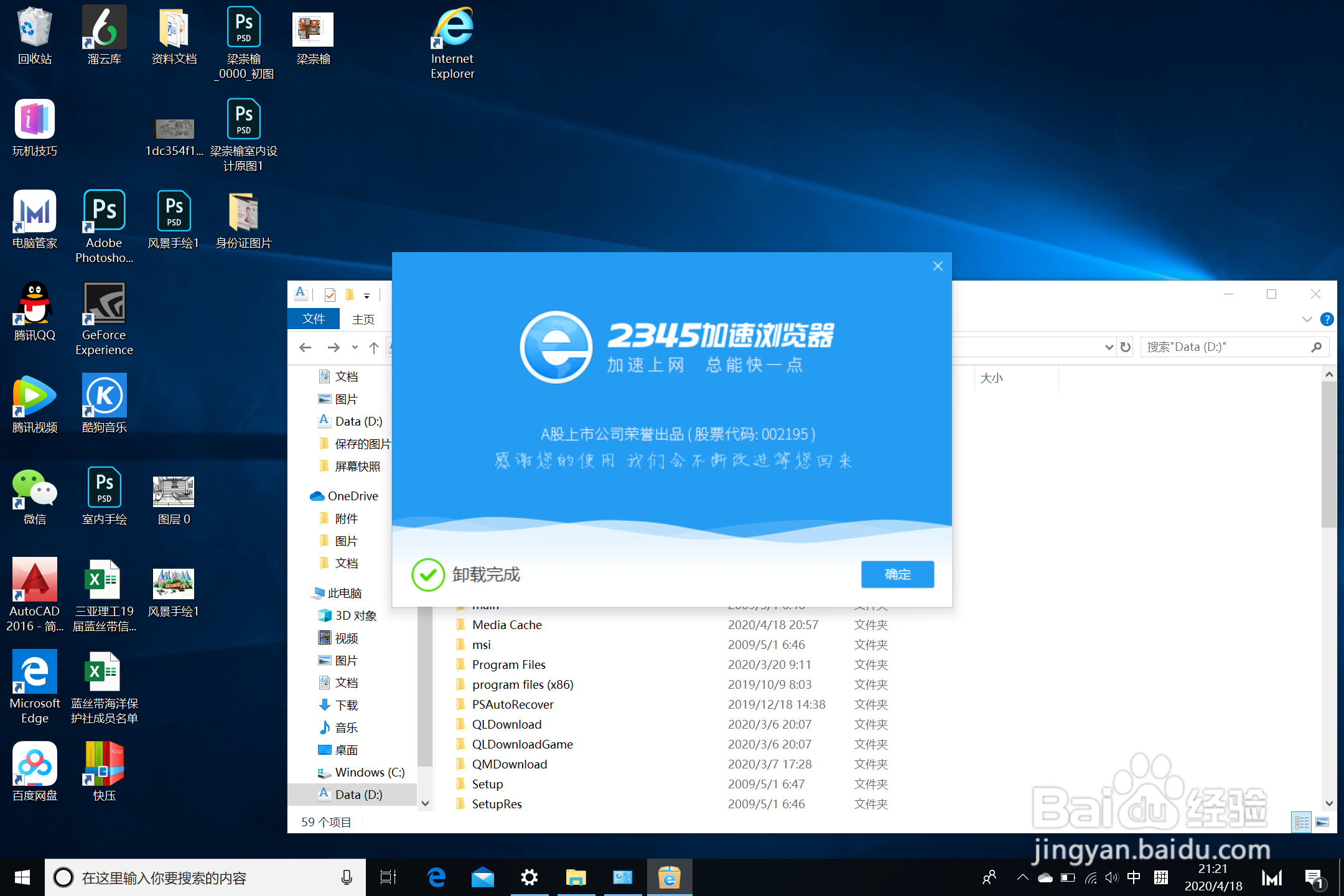Open the 溜云库 desktop shortcut
The height and width of the screenshot is (896, 1344).
click(x=105, y=36)
